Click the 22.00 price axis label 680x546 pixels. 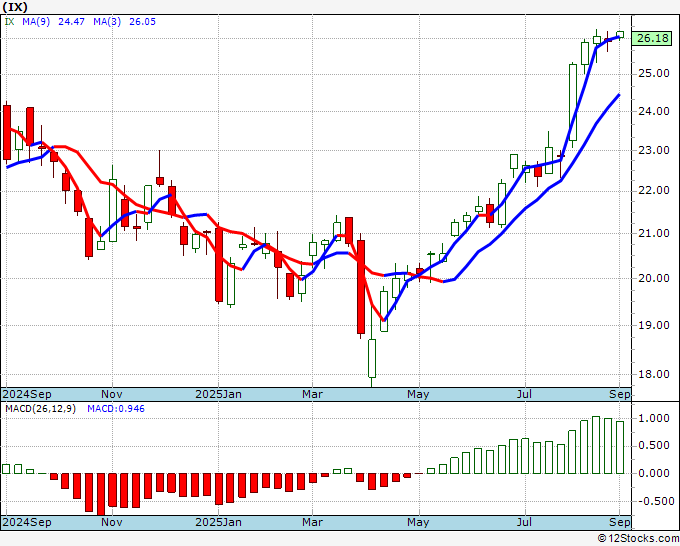tap(654, 190)
